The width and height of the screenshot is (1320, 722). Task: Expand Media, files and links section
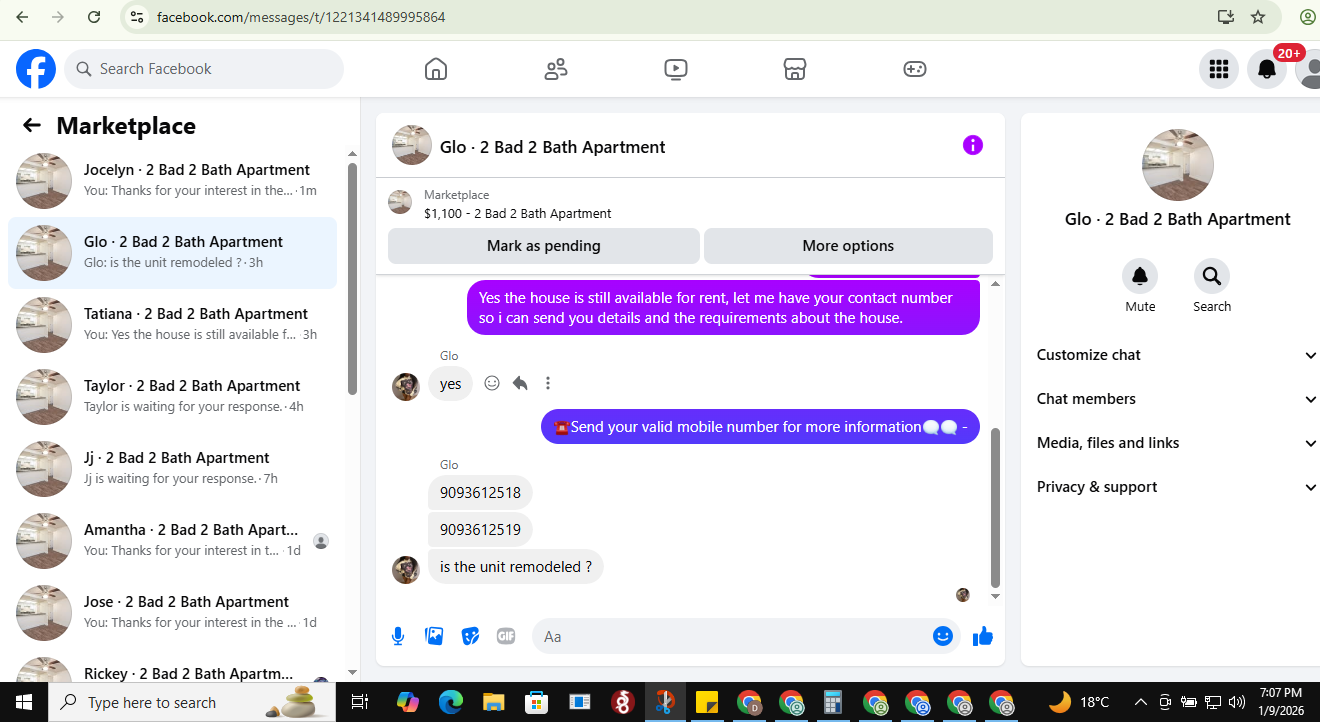point(1176,443)
